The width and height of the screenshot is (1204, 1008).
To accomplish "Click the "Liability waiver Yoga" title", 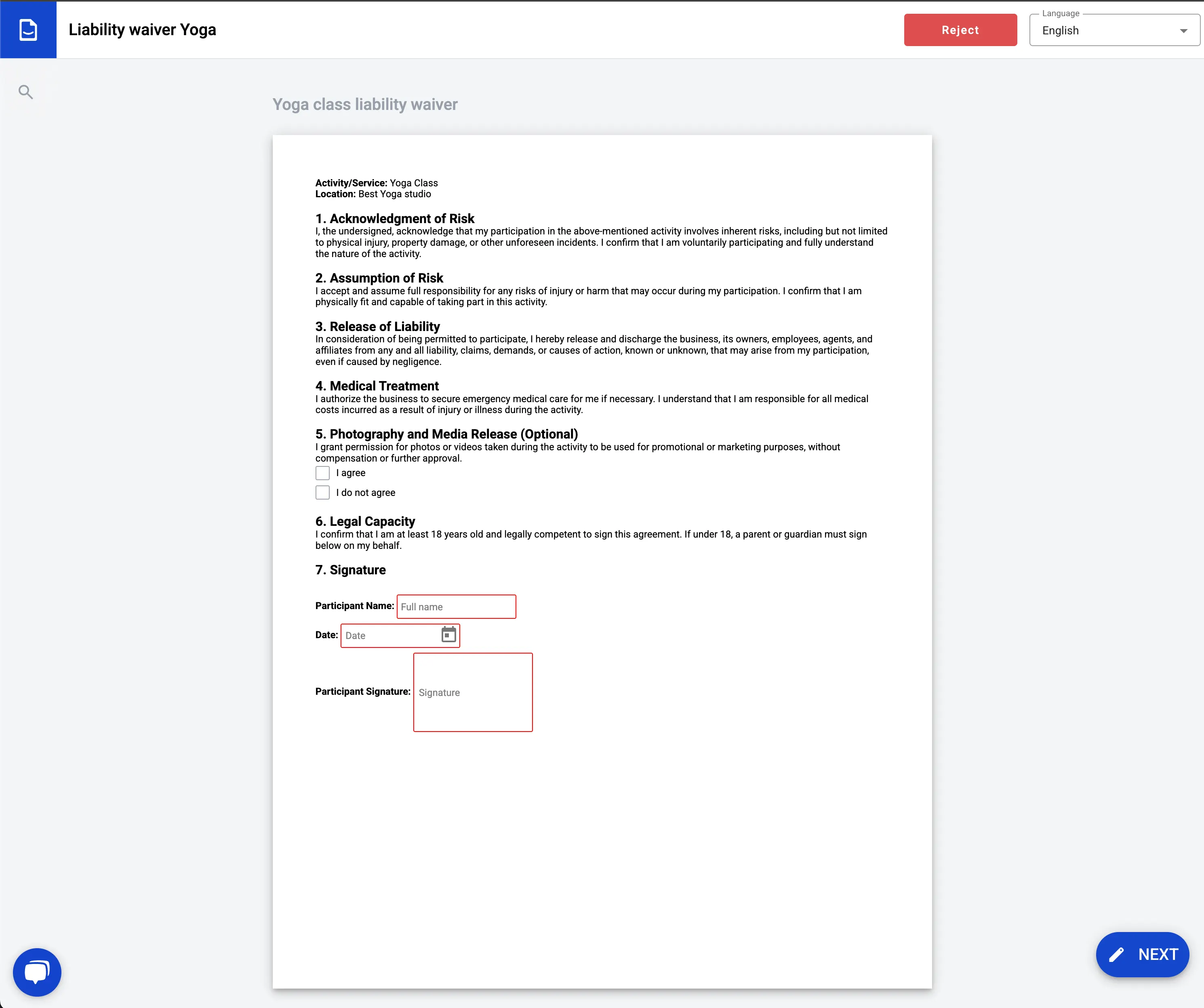I will point(142,30).
